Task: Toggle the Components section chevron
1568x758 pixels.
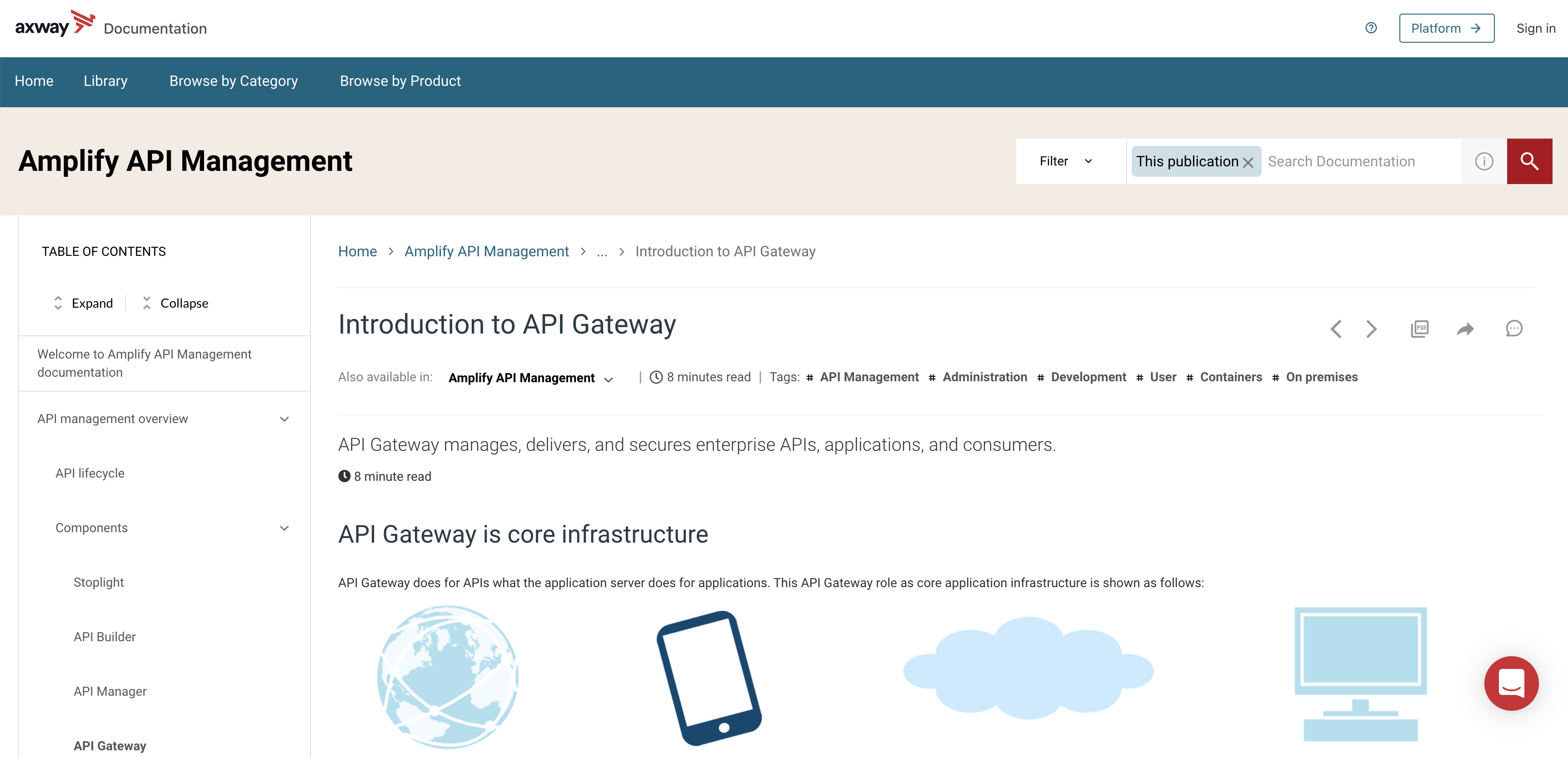Action: click(x=284, y=528)
